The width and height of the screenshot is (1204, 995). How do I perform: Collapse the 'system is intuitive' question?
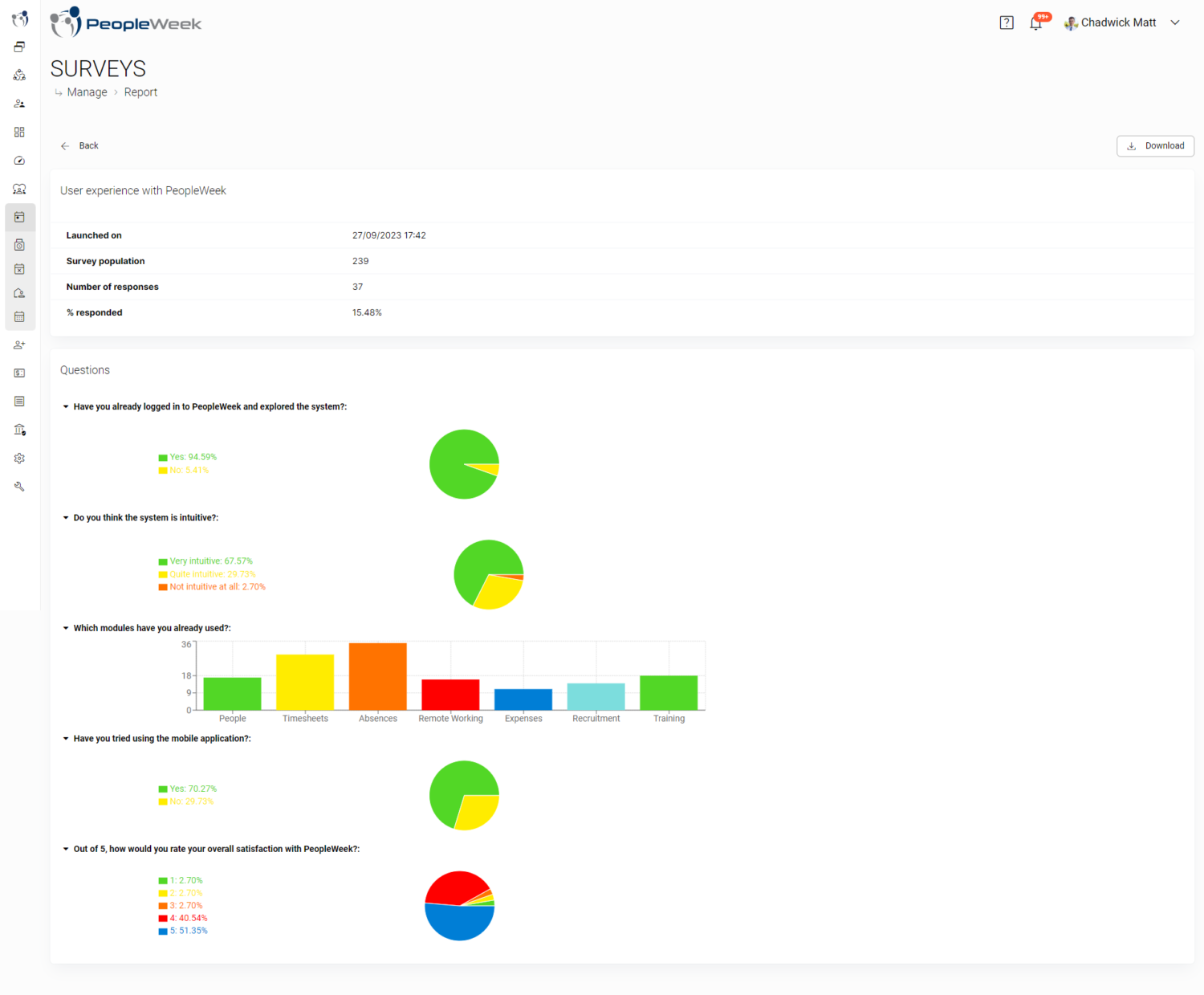tap(66, 518)
